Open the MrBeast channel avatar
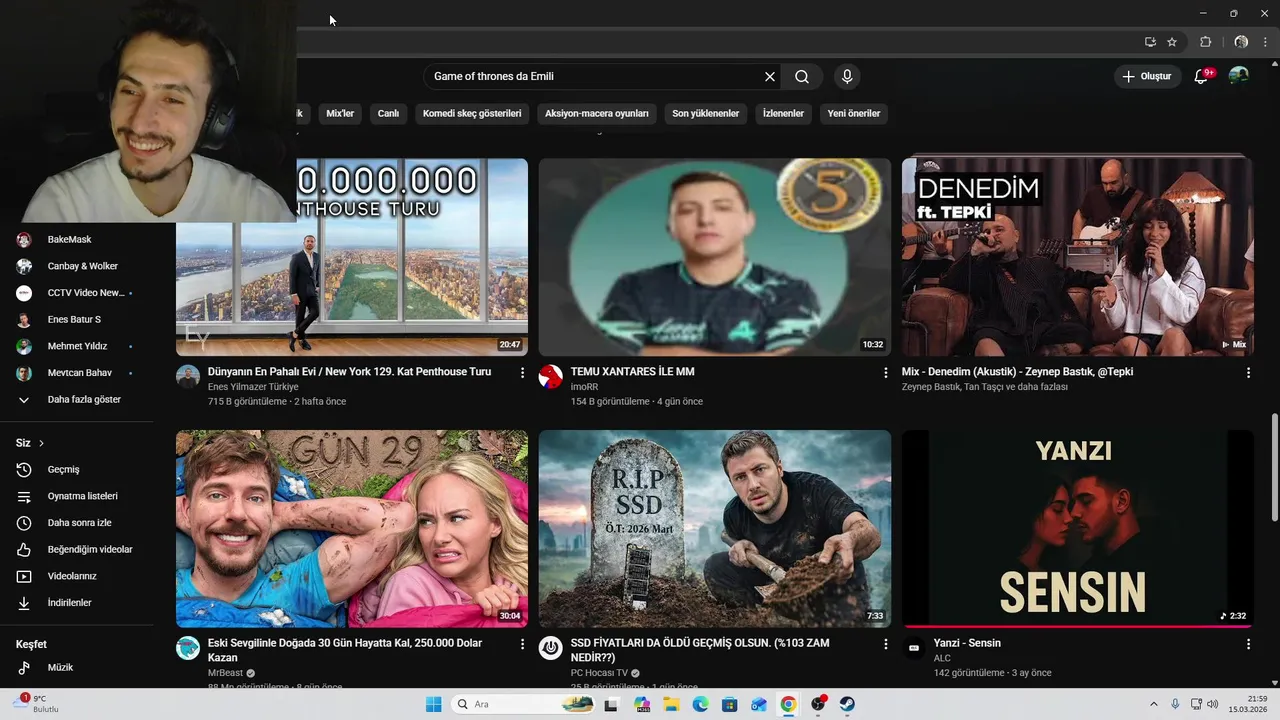 point(188,648)
